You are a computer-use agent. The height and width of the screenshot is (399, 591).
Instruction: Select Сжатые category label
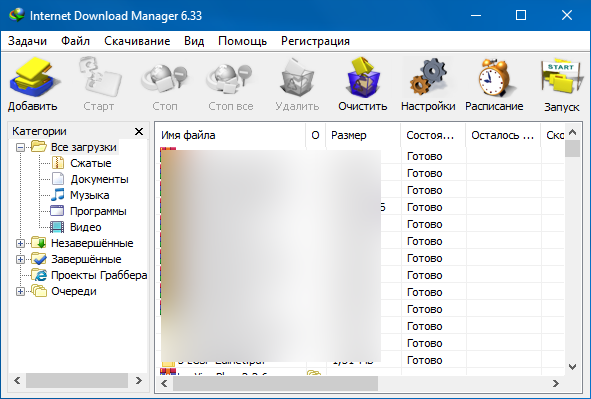(x=91, y=164)
